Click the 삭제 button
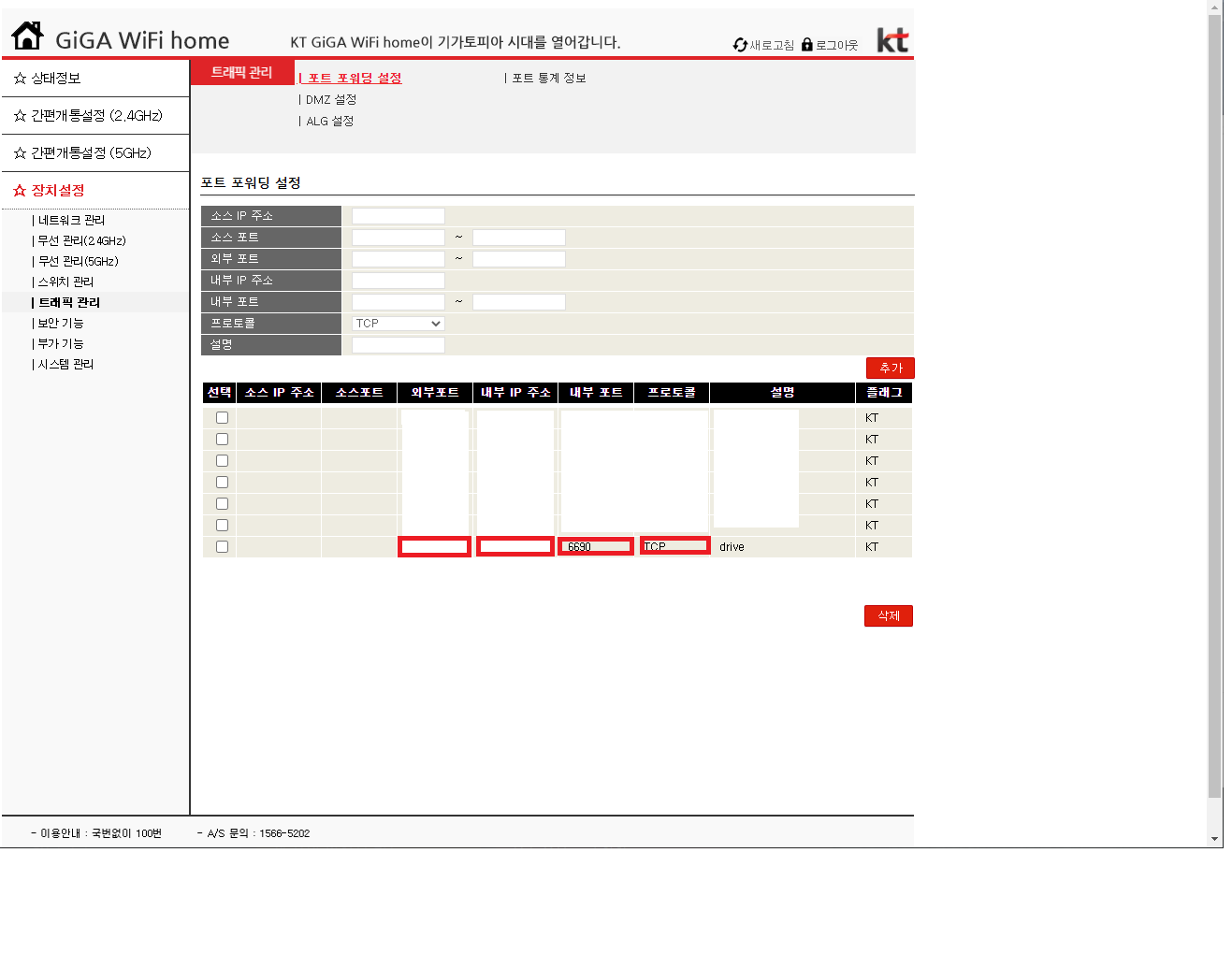This screenshot has width=1232, height=954. pyautogui.click(x=889, y=615)
